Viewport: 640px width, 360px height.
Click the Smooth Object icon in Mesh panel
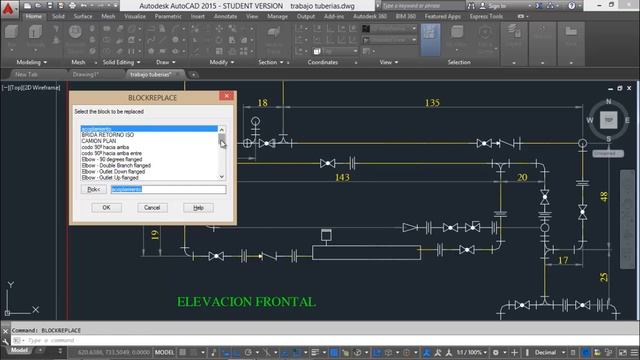(x=75, y=32)
